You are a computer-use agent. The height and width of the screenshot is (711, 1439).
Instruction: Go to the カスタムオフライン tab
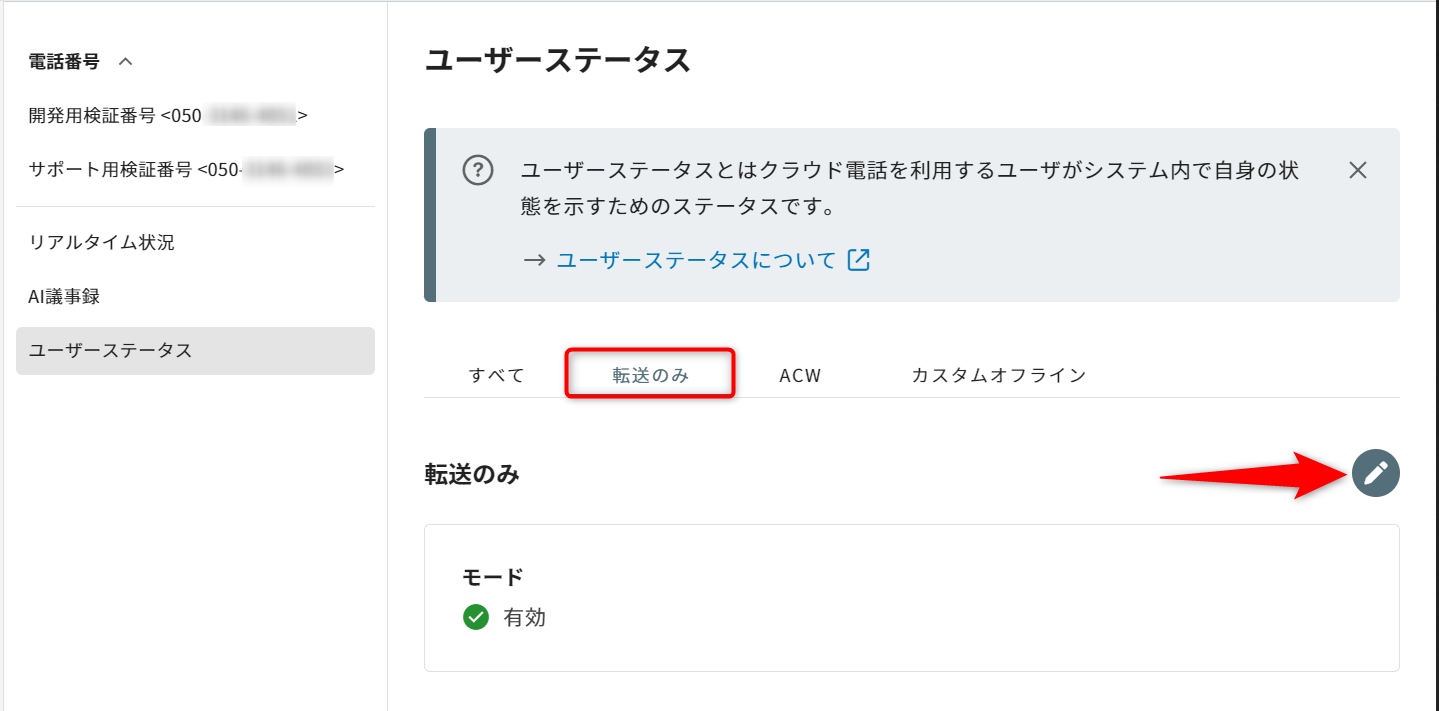[x=998, y=376]
